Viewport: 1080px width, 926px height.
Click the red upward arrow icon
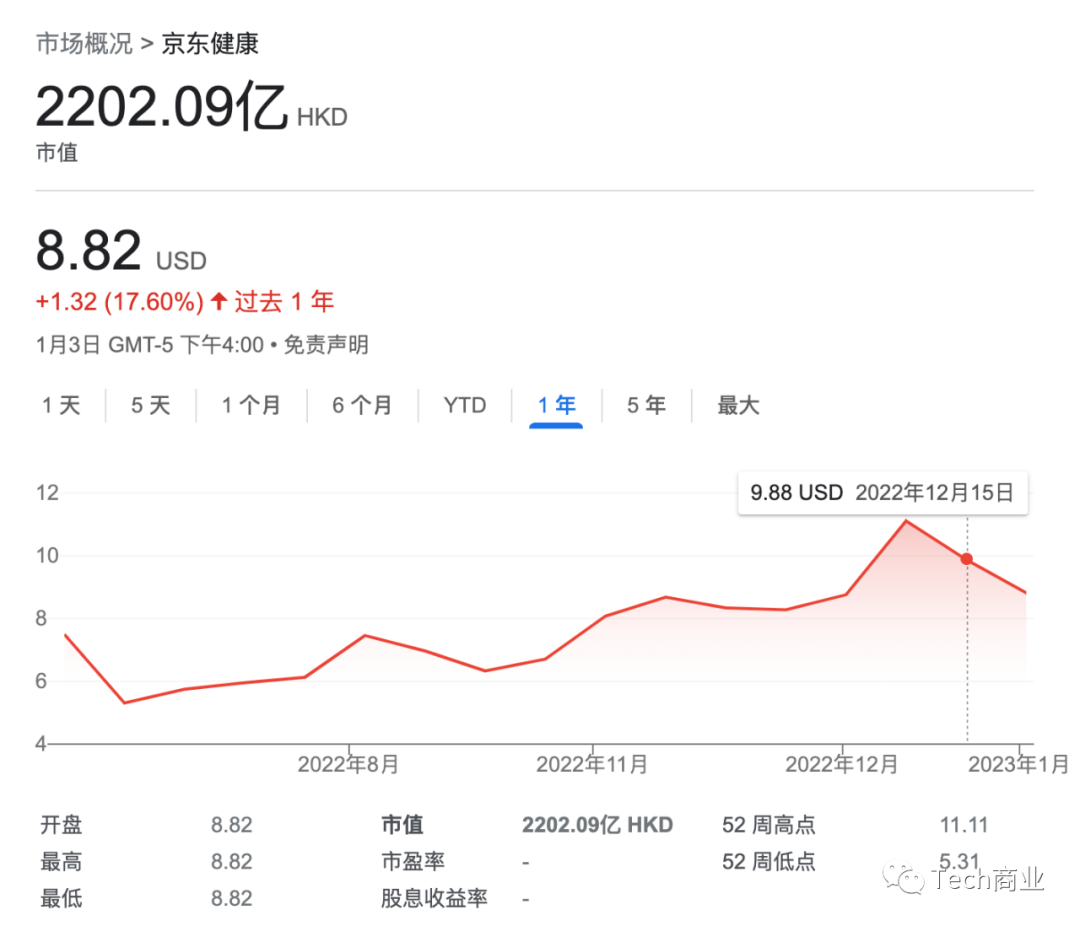tap(219, 301)
